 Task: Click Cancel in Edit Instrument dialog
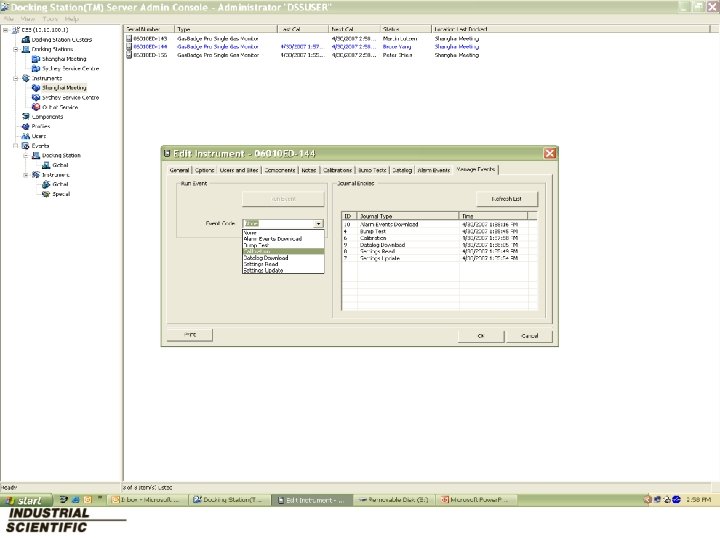coord(529,336)
